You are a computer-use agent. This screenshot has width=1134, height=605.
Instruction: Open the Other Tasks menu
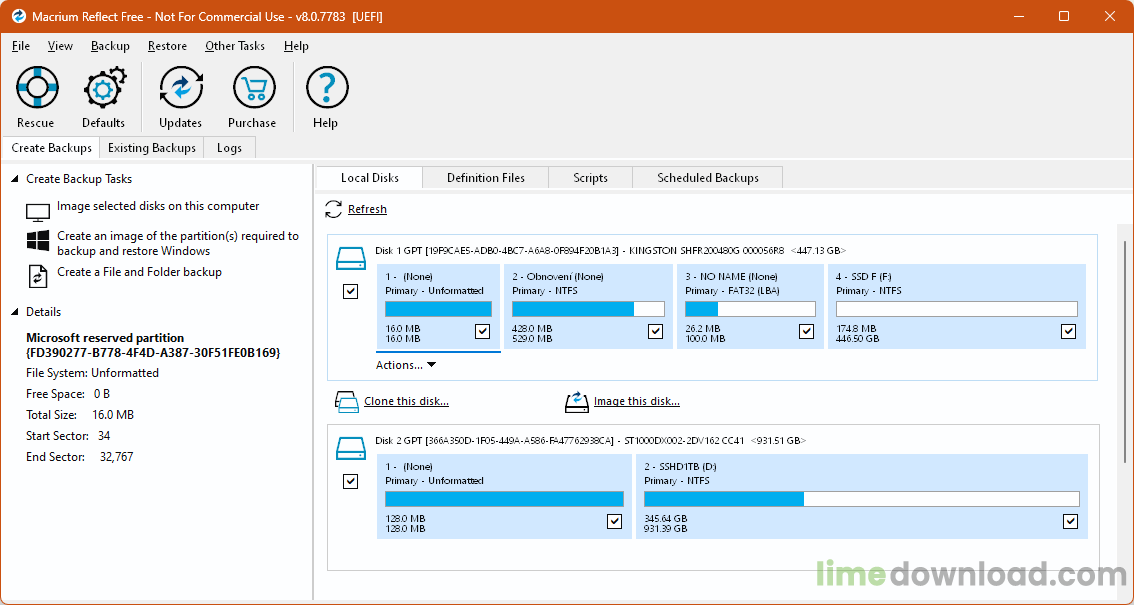click(x=235, y=46)
